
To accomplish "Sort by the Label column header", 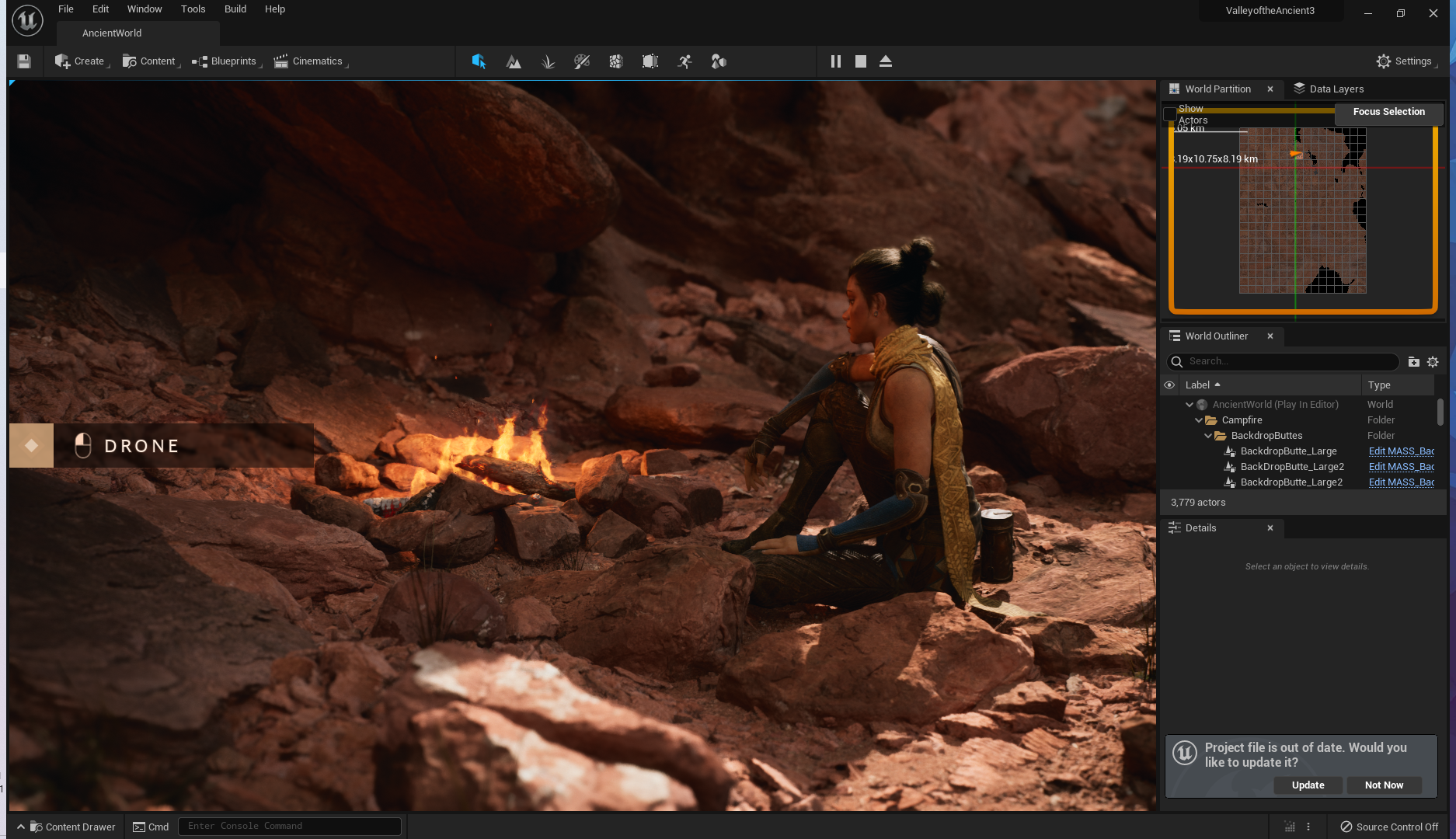I will pos(1271,385).
